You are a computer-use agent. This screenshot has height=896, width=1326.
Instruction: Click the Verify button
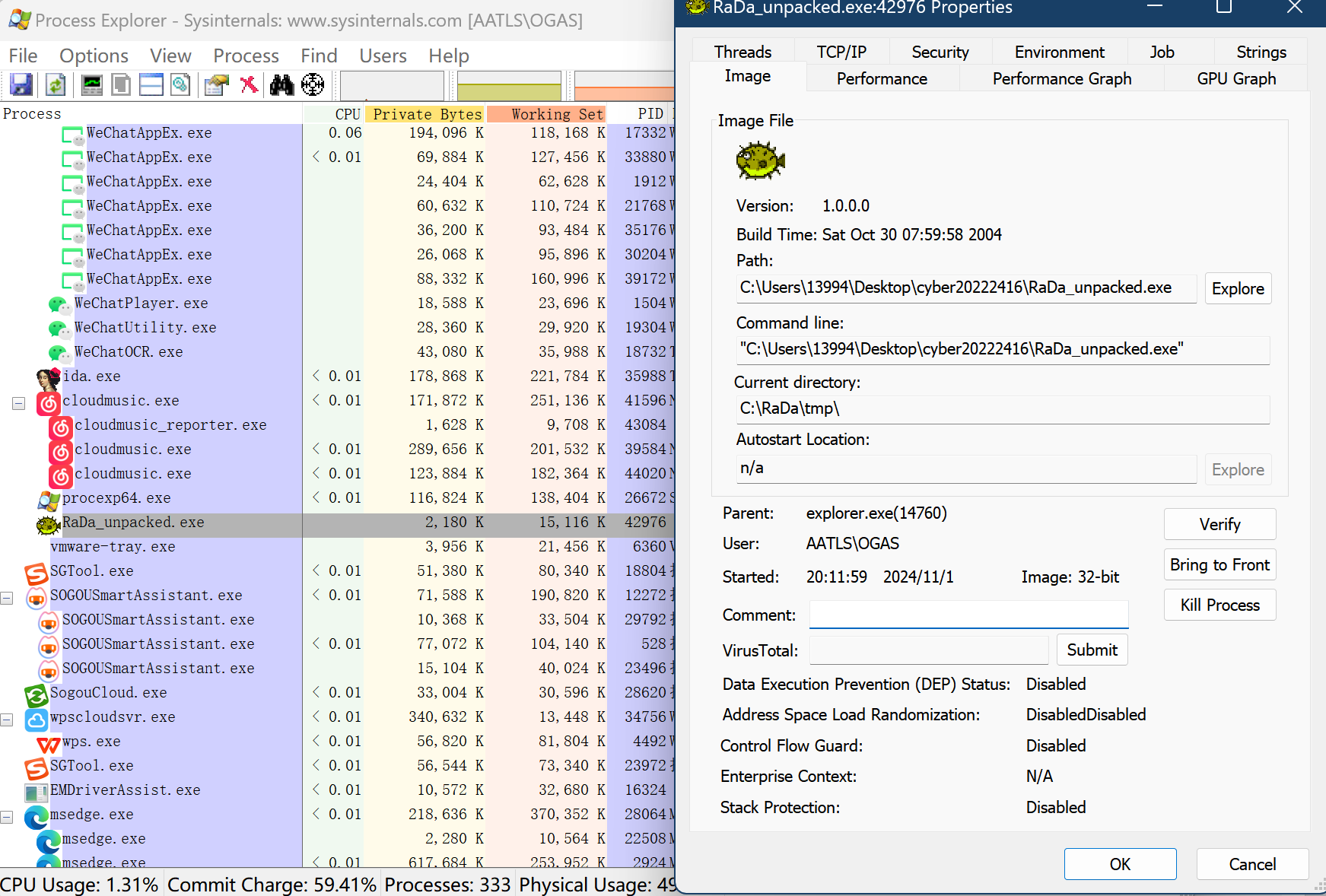pos(1219,524)
